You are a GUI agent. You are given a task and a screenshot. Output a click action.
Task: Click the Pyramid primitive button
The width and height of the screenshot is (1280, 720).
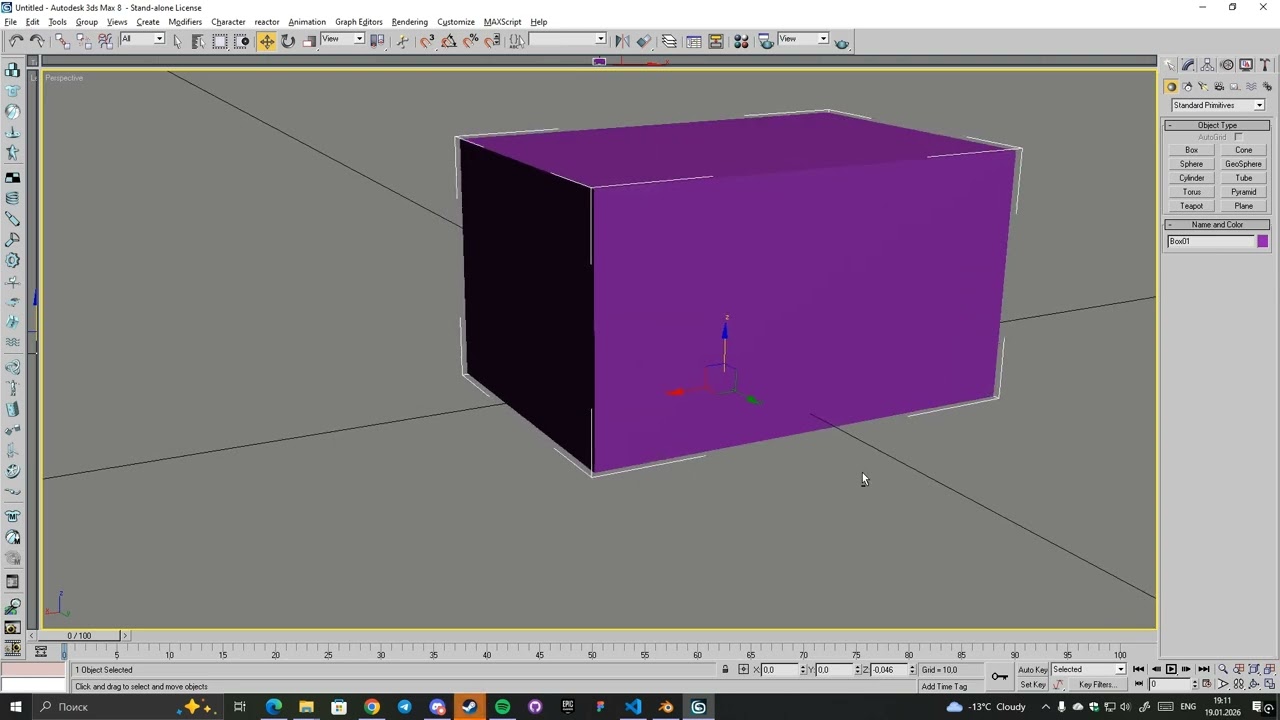pos(1243,192)
